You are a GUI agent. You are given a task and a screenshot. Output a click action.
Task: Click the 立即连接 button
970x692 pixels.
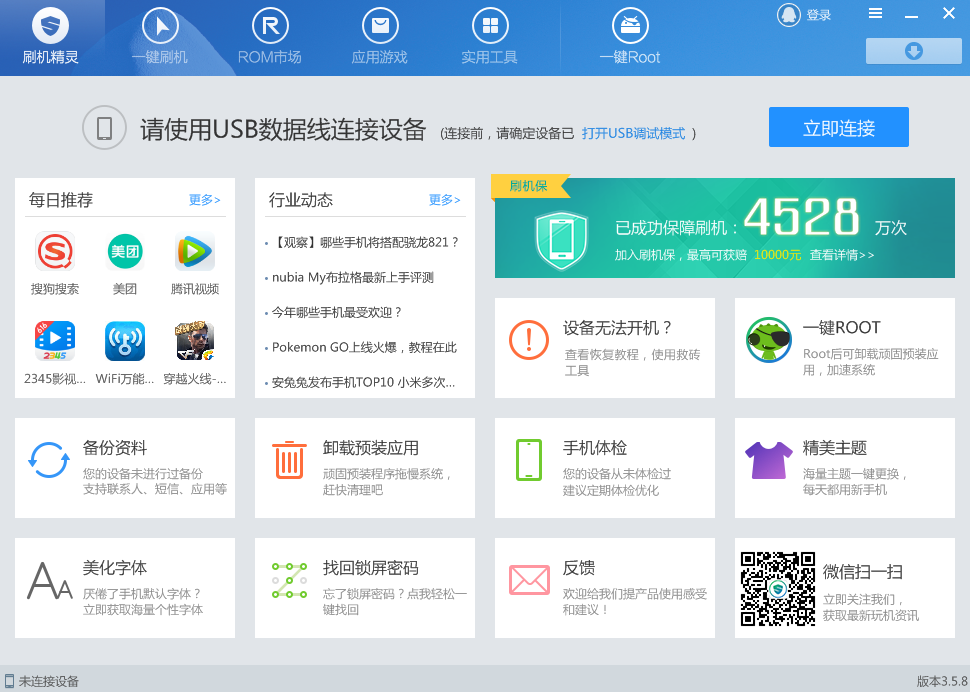point(839,127)
